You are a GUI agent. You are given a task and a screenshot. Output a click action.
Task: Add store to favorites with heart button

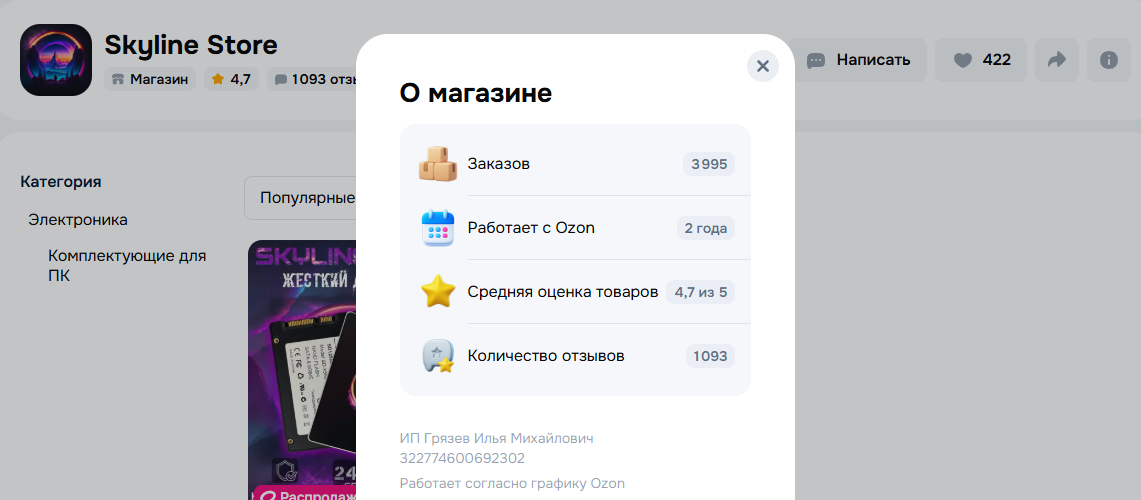[981, 60]
